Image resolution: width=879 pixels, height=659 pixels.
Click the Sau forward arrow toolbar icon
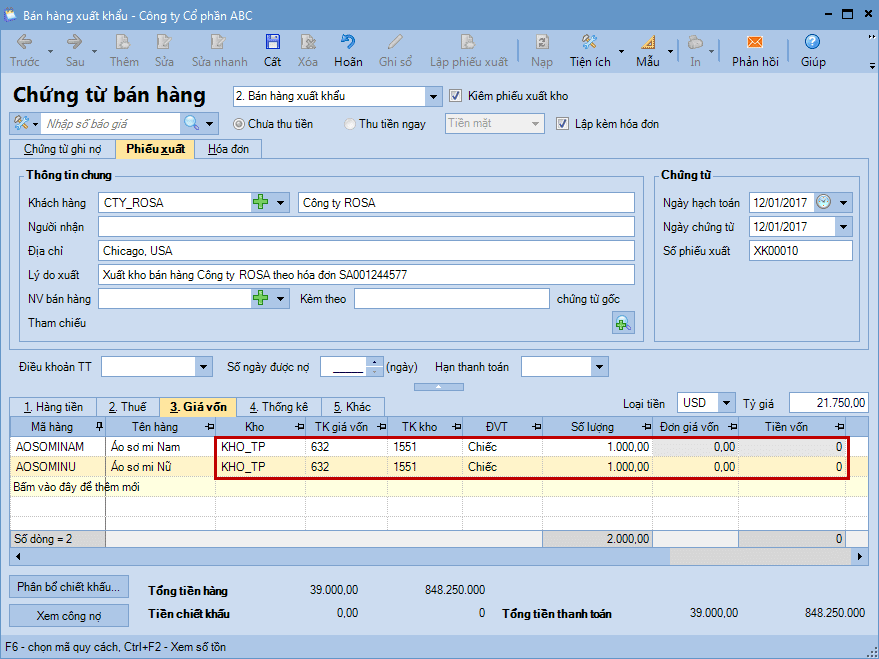click(x=75, y=42)
